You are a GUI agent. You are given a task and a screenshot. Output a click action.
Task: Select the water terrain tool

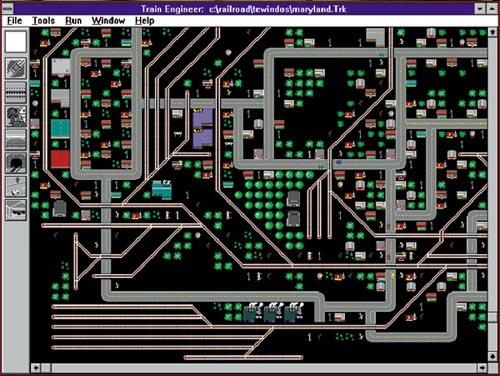[x=16, y=140]
